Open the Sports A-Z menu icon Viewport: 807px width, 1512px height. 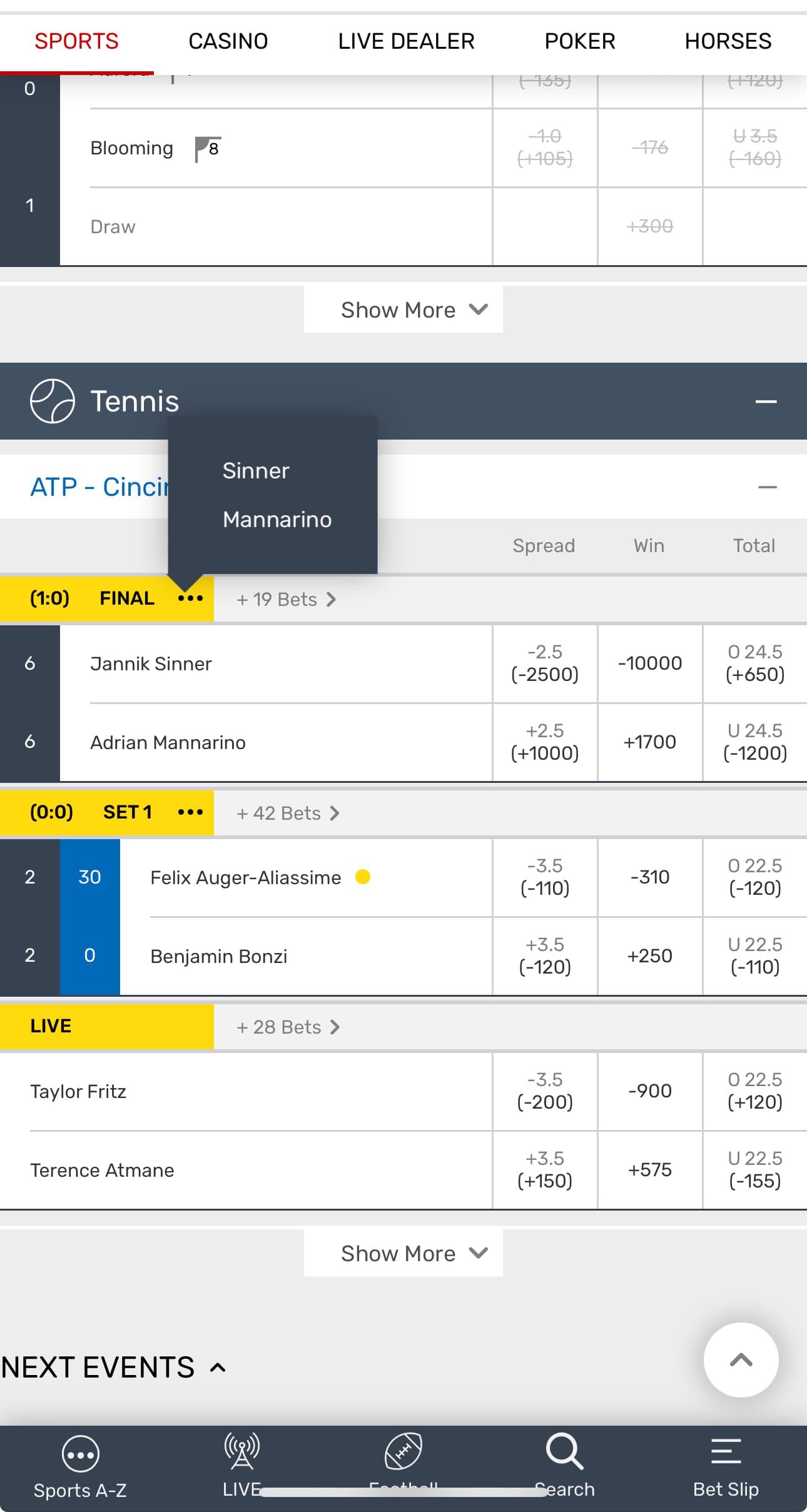[80, 1454]
